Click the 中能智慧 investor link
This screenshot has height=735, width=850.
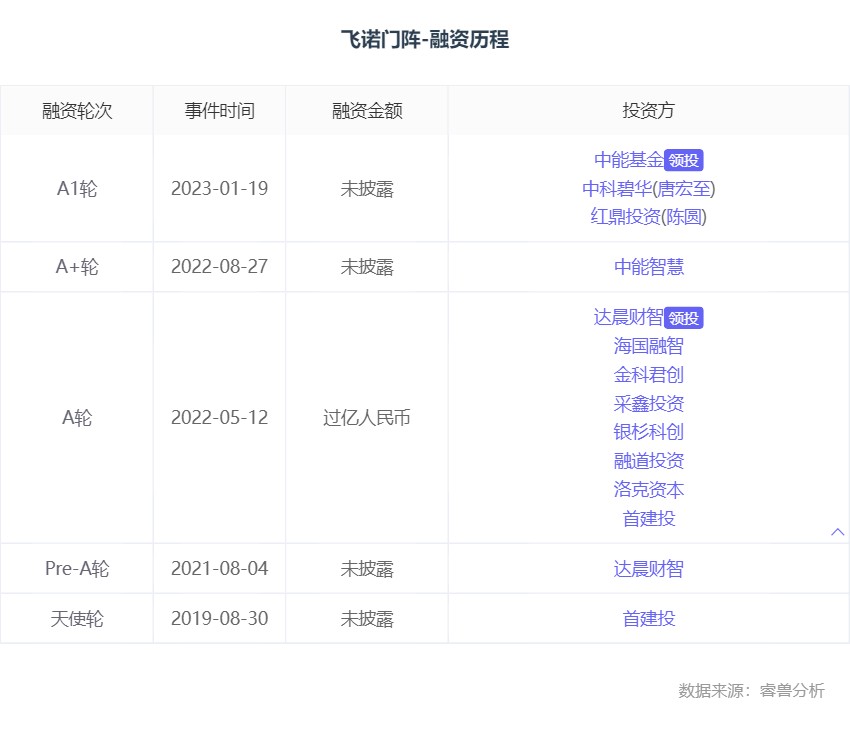tap(649, 267)
